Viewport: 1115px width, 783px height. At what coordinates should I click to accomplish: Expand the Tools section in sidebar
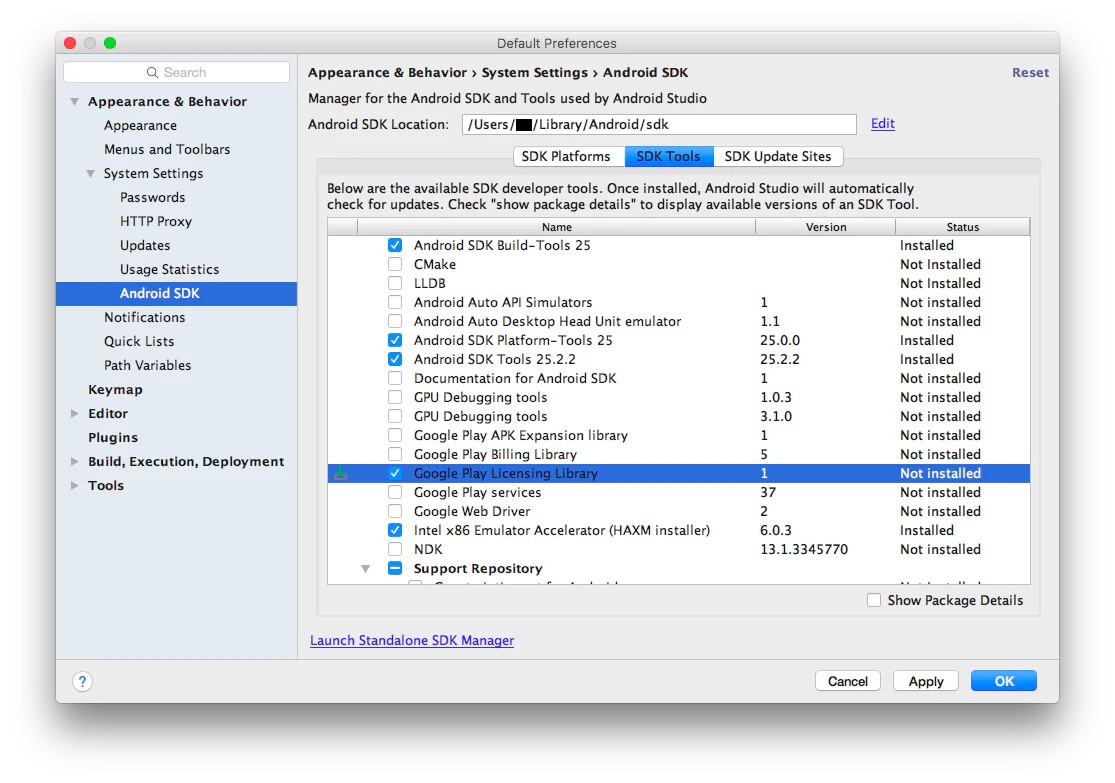[75, 485]
